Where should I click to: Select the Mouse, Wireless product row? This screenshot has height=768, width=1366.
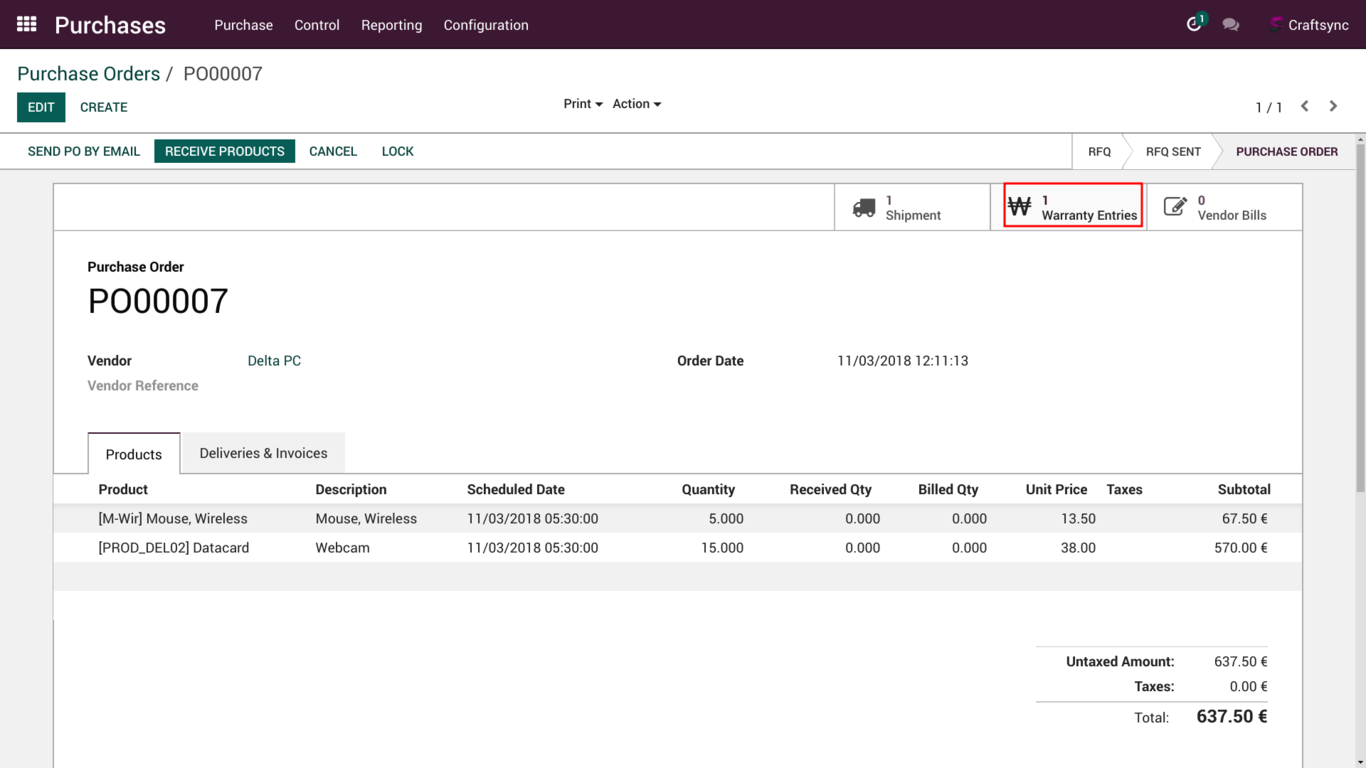(173, 519)
